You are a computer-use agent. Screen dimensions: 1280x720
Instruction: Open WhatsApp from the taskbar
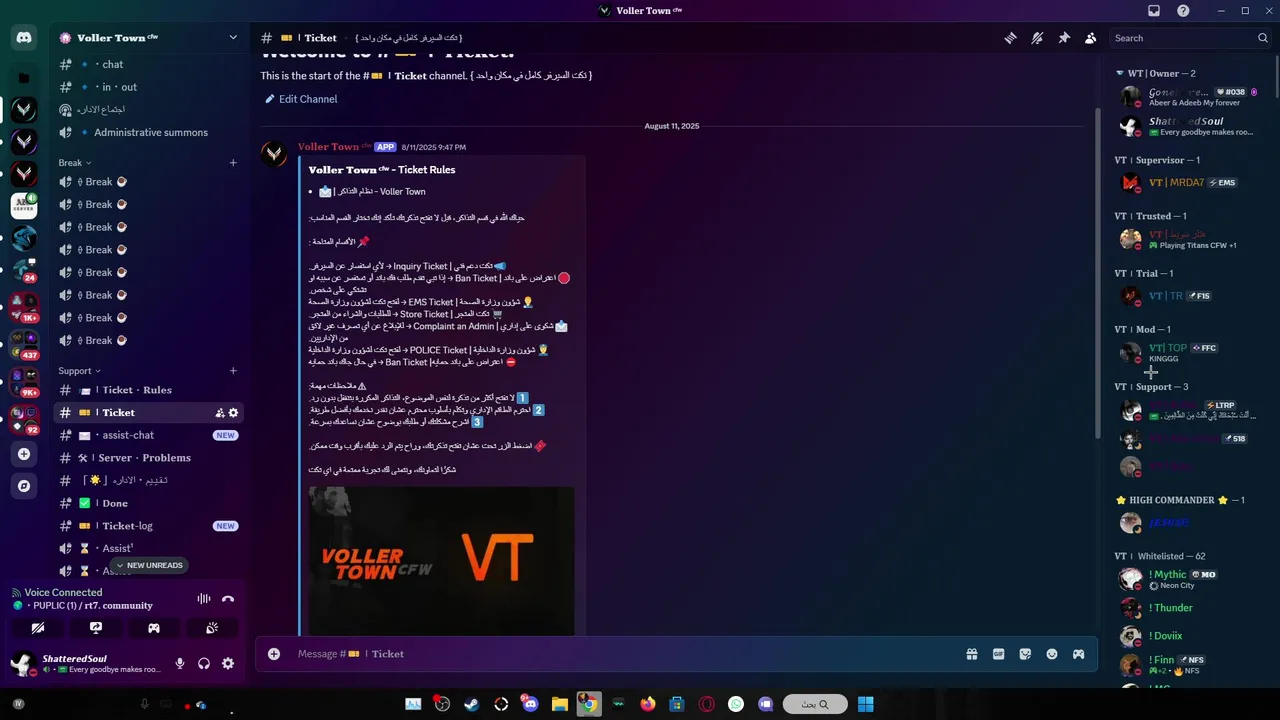736,704
